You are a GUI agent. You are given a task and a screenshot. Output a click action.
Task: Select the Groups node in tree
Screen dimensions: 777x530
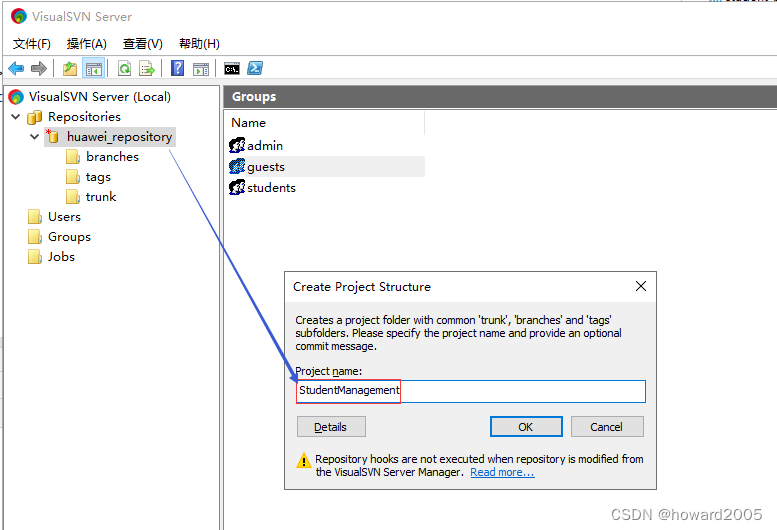69,237
